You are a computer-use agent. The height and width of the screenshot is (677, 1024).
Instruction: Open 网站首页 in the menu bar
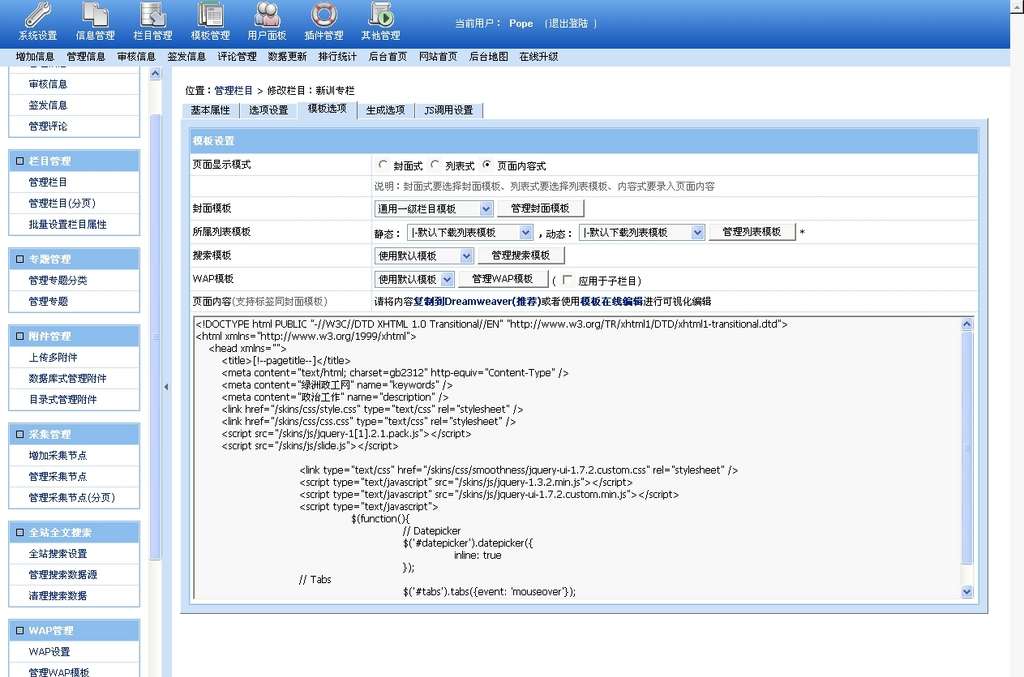click(x=438, y=57)
